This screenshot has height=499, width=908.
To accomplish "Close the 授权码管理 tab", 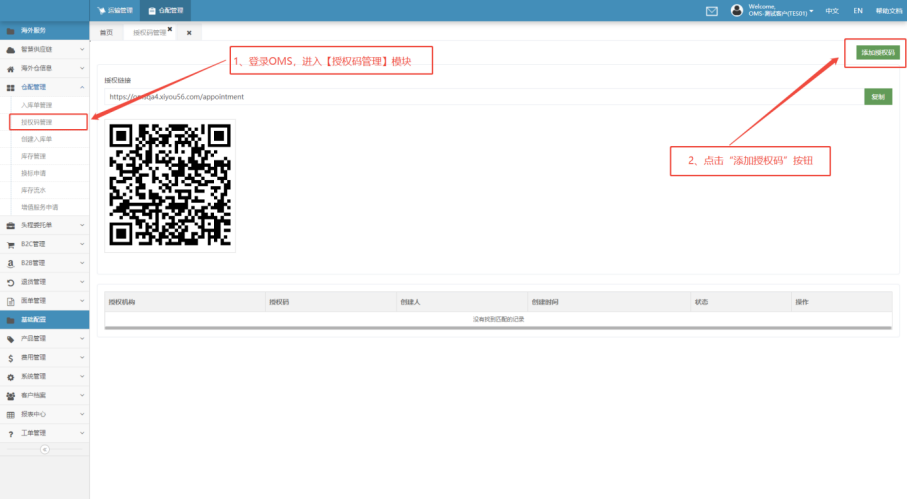I will tap(170, 30).
